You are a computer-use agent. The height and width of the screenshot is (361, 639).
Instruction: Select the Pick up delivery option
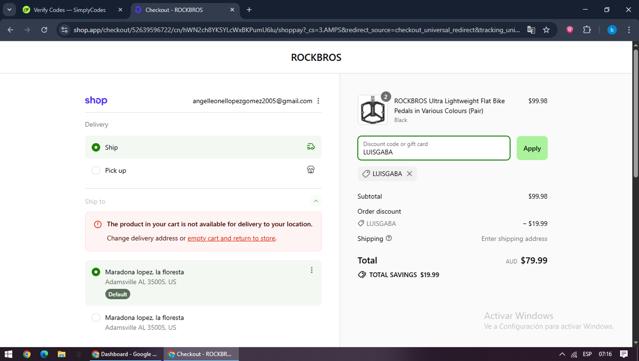[x=96, y=170]
